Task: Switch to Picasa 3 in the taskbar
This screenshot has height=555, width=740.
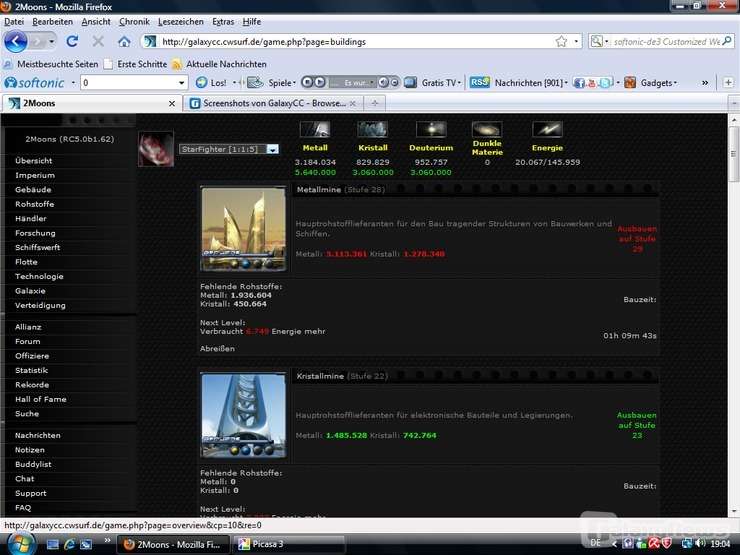Action: pos(288,544)
